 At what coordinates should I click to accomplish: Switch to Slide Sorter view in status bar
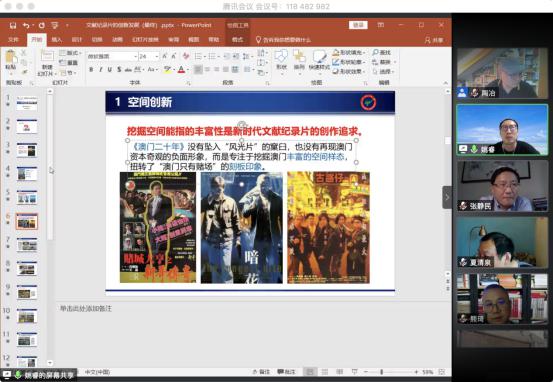click(325, 372)
